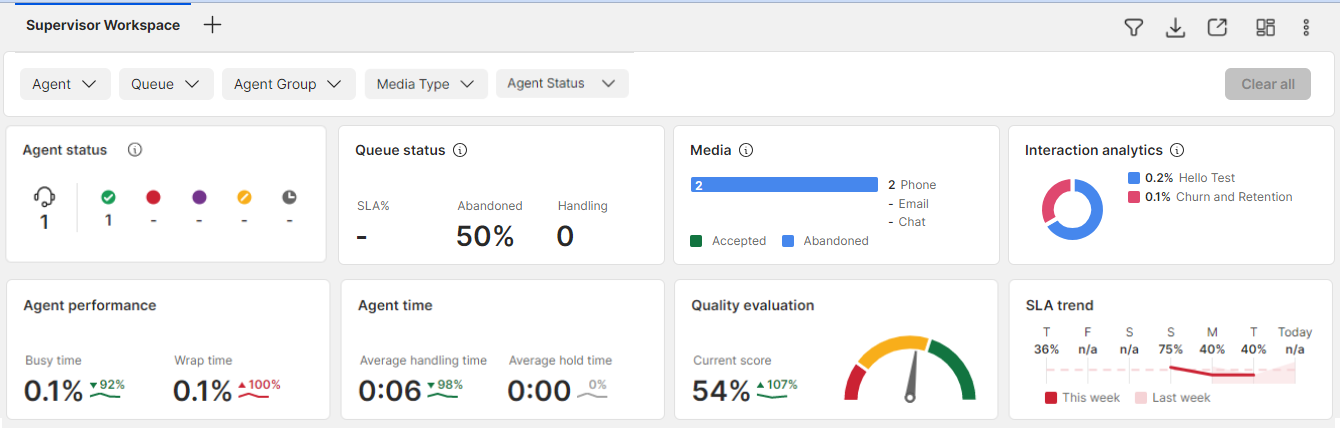The height and width of the screenshot is (428, 1340).
Task: Click the Wrap time 0.1% value
Action: point(202,391)
